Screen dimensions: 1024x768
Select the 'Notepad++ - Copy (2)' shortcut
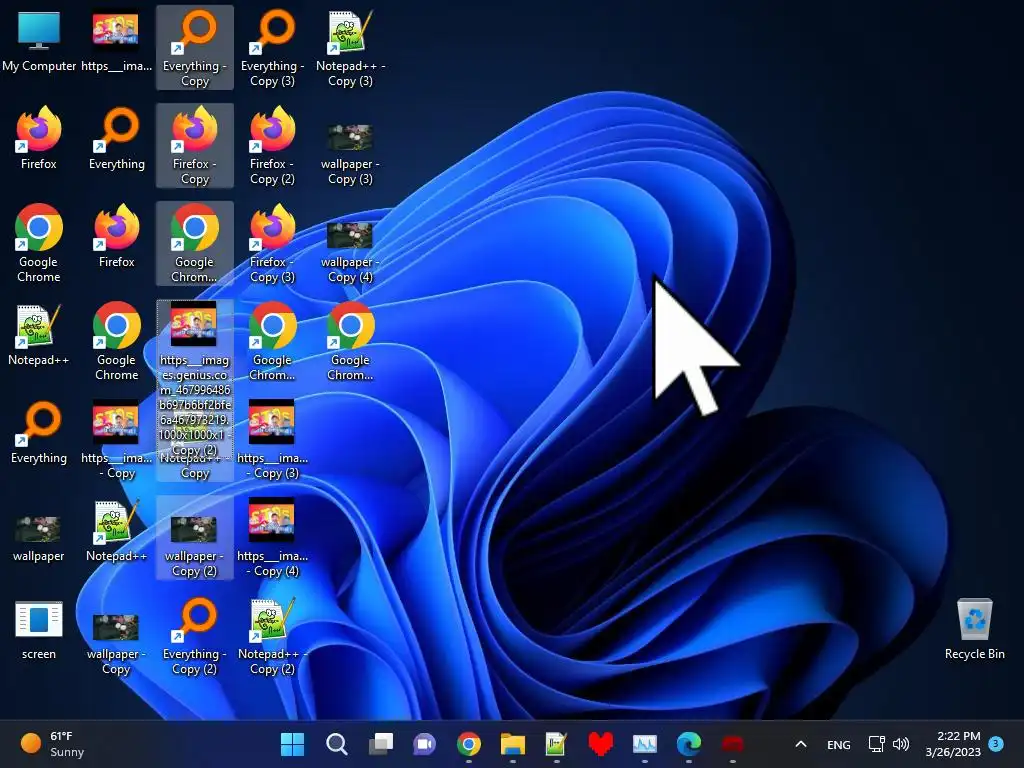(272, 635)
